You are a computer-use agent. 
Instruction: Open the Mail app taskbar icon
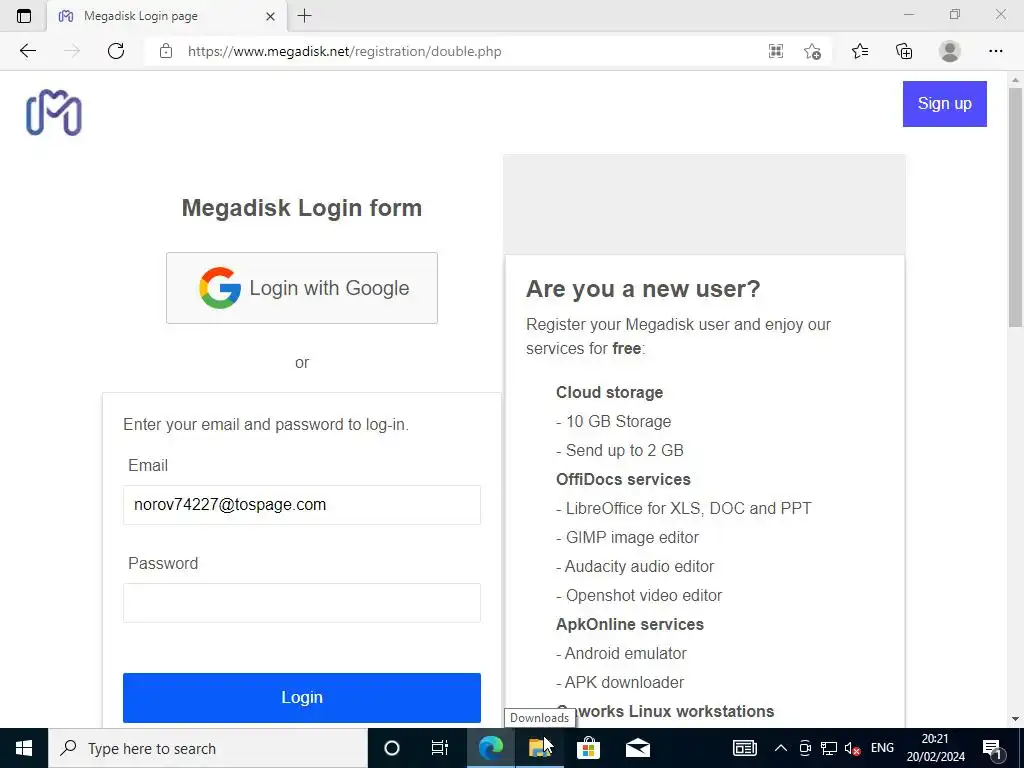[638, 748]
